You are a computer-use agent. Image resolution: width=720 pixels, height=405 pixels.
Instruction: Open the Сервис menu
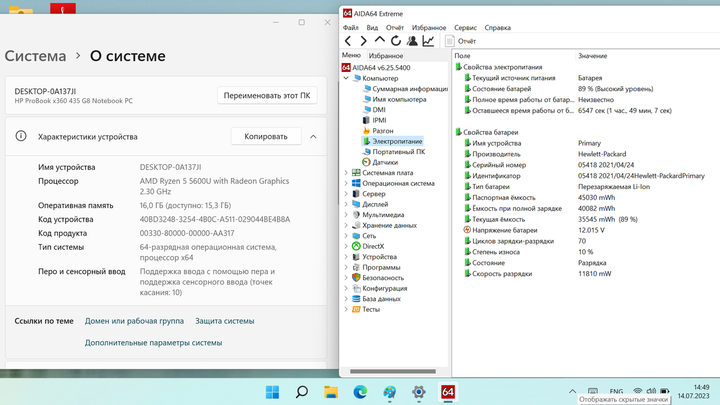pyautogui.click(x=465, y=28)
